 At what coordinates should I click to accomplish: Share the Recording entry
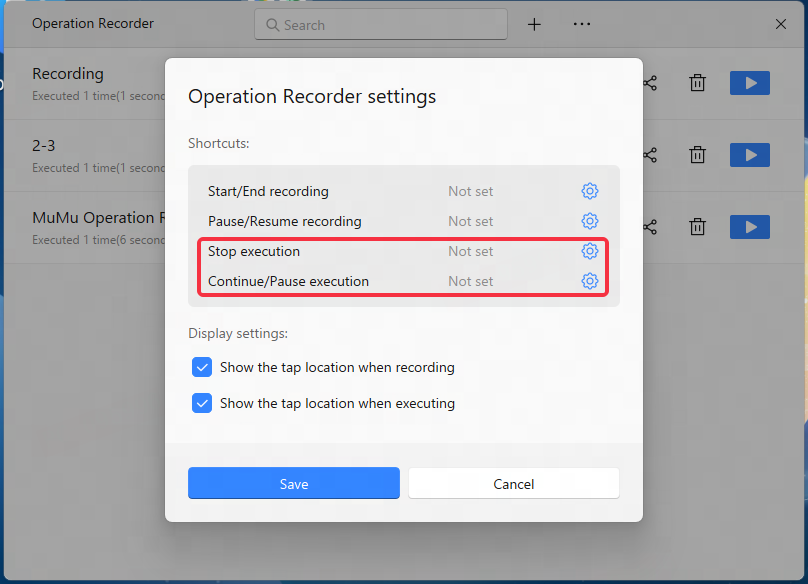click(650, 83)
